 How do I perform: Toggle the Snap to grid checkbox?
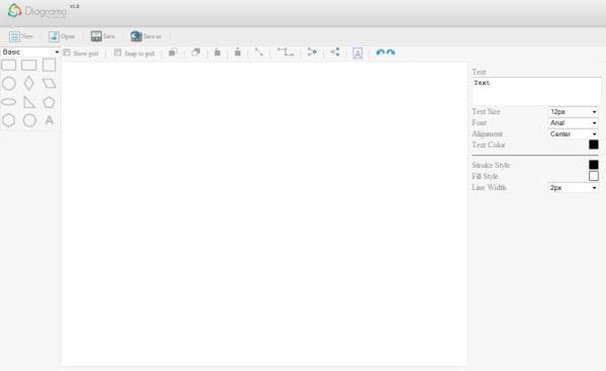(117, 53)
